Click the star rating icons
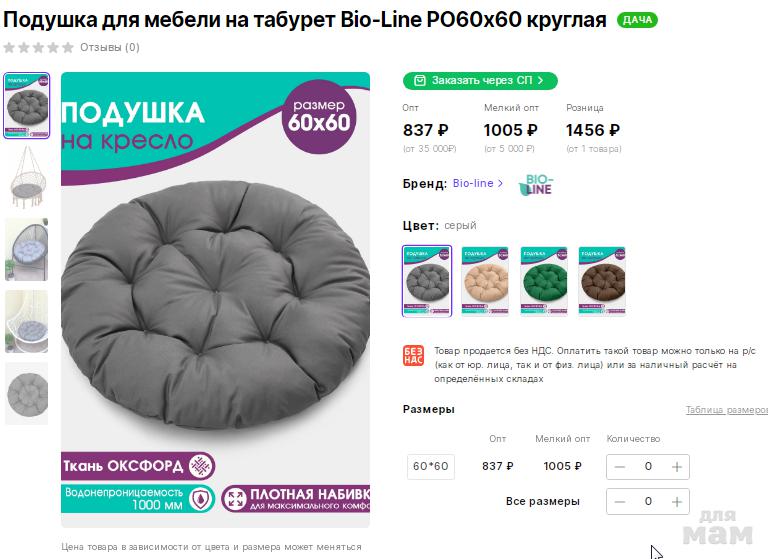Viewport: 768px width, 559px height. (x=38, y=48)
